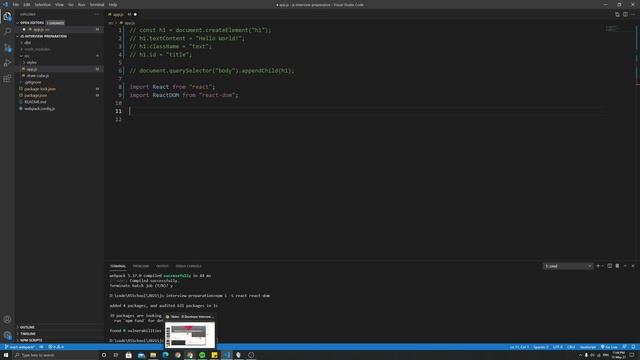The height and width of the screenshot is (360, 640).
Task: Open Spotify from the taskbar
Action: pos(202,355)
